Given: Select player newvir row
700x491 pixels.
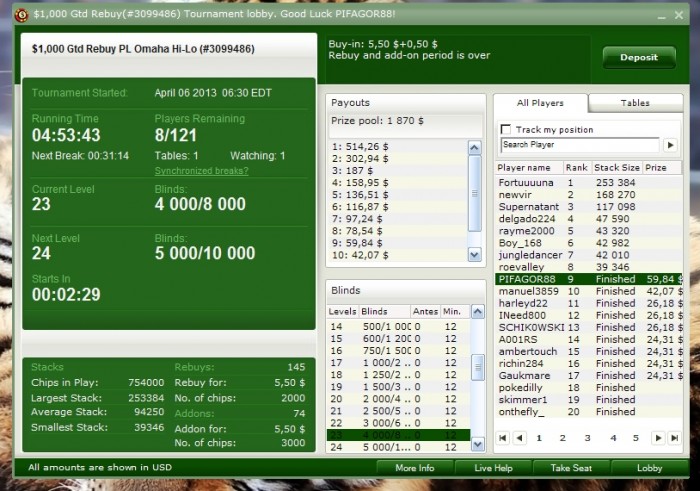Looking at the screenshot, I should pyautogui.click(x=588, y=195).
